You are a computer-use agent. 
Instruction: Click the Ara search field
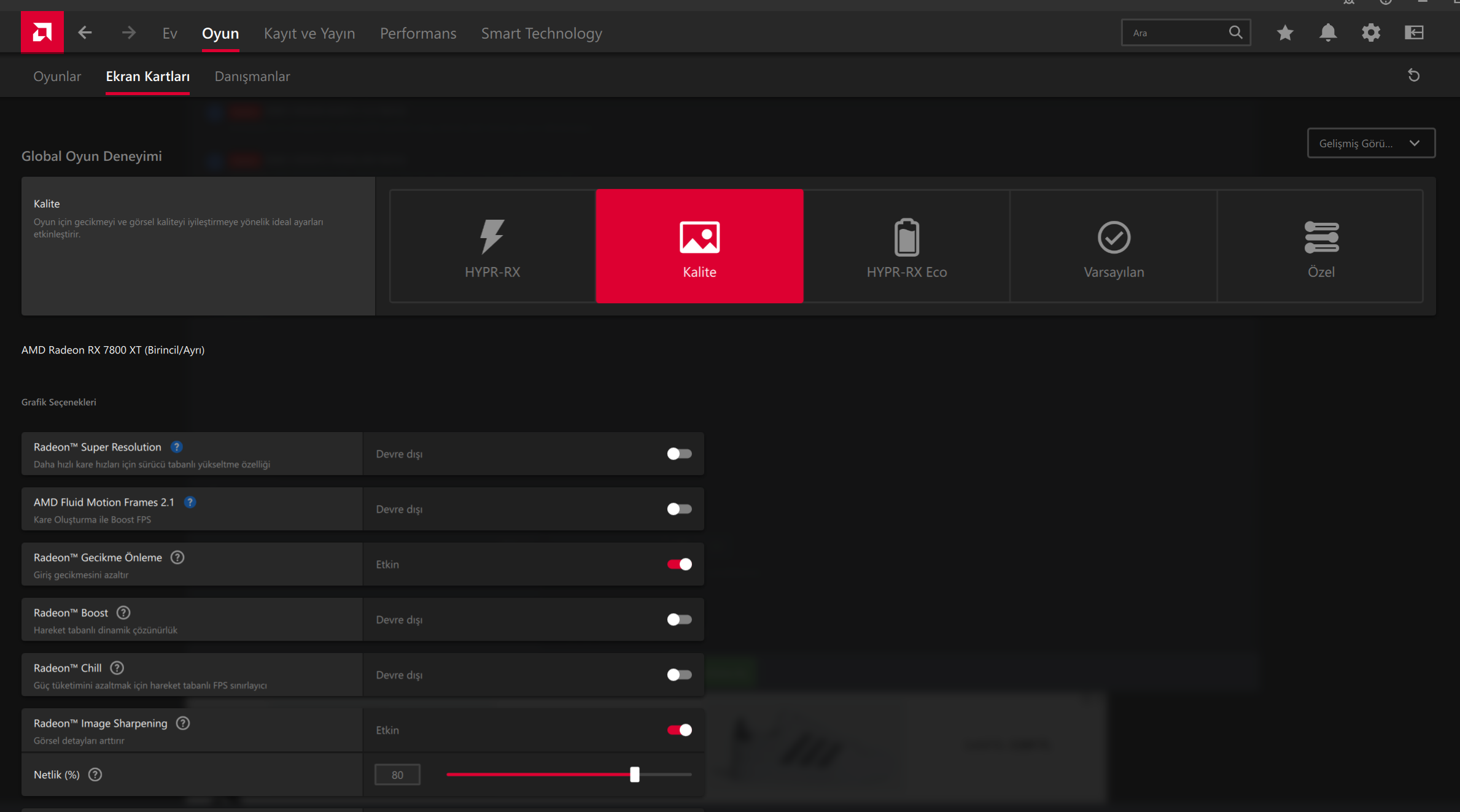[x=1176, y=33]
